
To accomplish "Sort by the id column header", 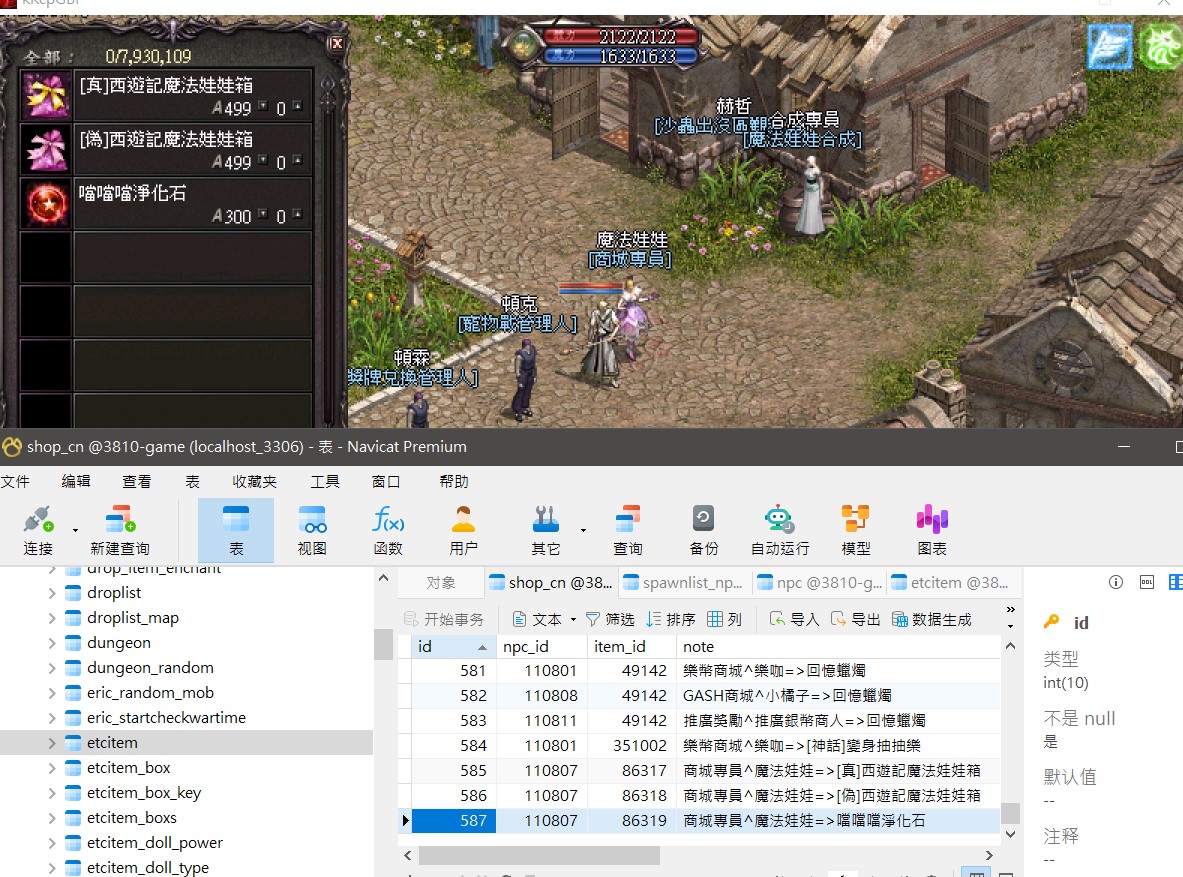I will pyautogui.click(x=453, y=647).
